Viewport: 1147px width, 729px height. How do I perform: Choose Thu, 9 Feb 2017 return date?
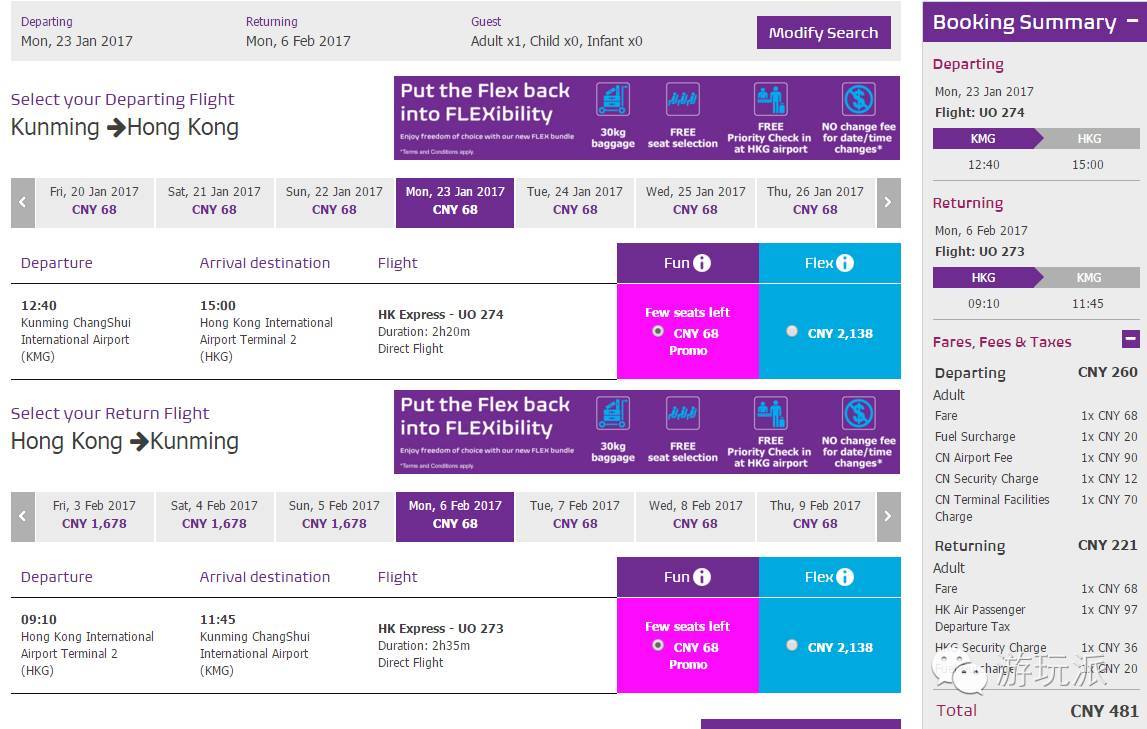(815, 515)
